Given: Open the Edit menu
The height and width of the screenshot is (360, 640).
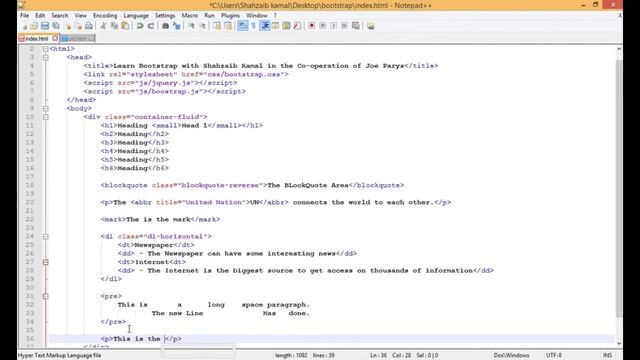Looking at the screenshot, I should click(x=40, y=16).
